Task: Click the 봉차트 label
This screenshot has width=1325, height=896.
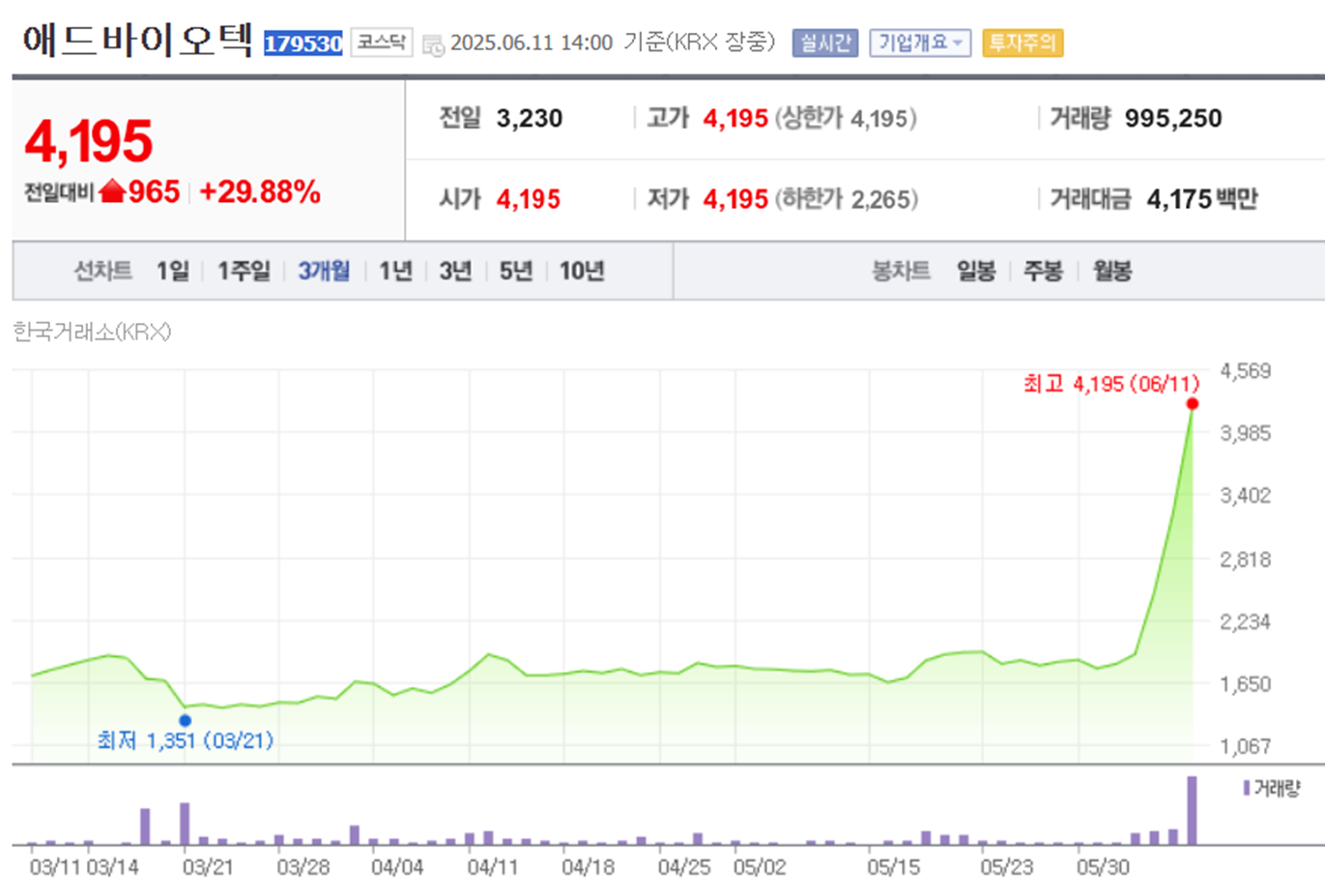Action: pos(901,271)
